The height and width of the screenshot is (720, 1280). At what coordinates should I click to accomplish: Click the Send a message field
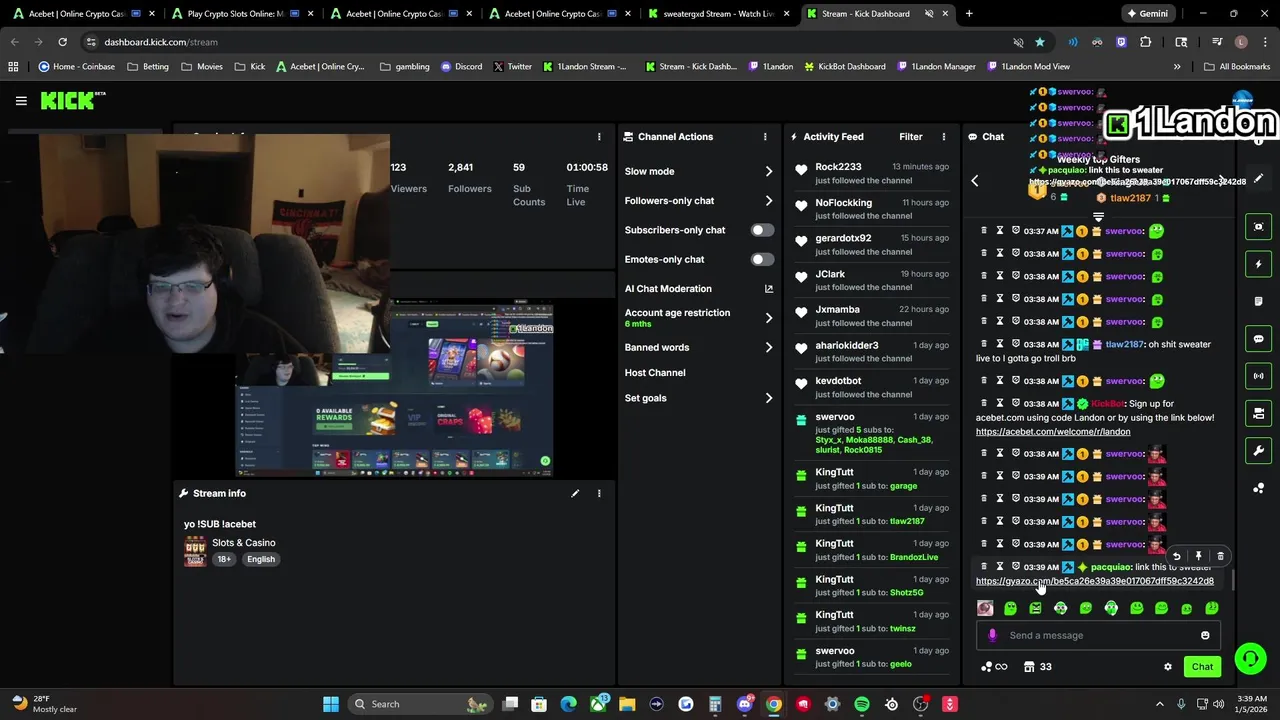(x=1097, y=635)
